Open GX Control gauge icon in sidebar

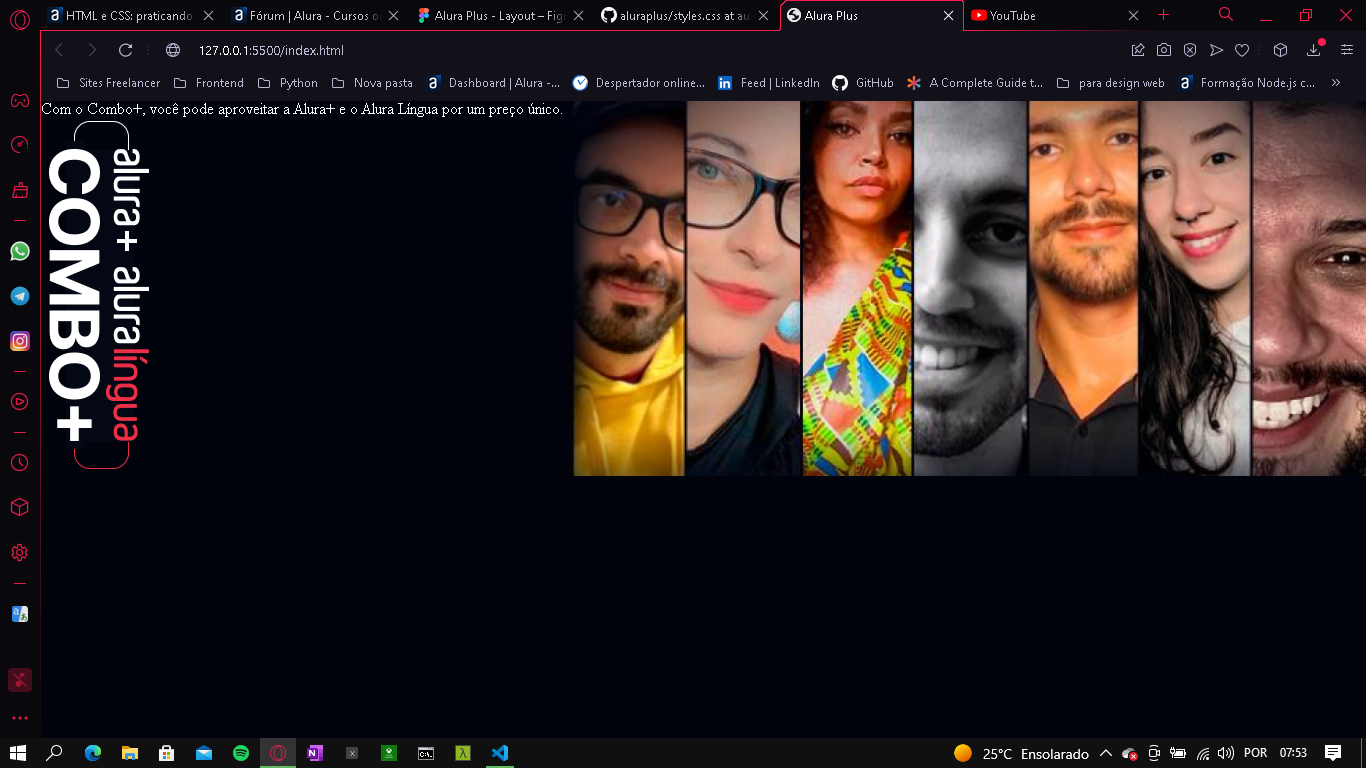[19, 145]
